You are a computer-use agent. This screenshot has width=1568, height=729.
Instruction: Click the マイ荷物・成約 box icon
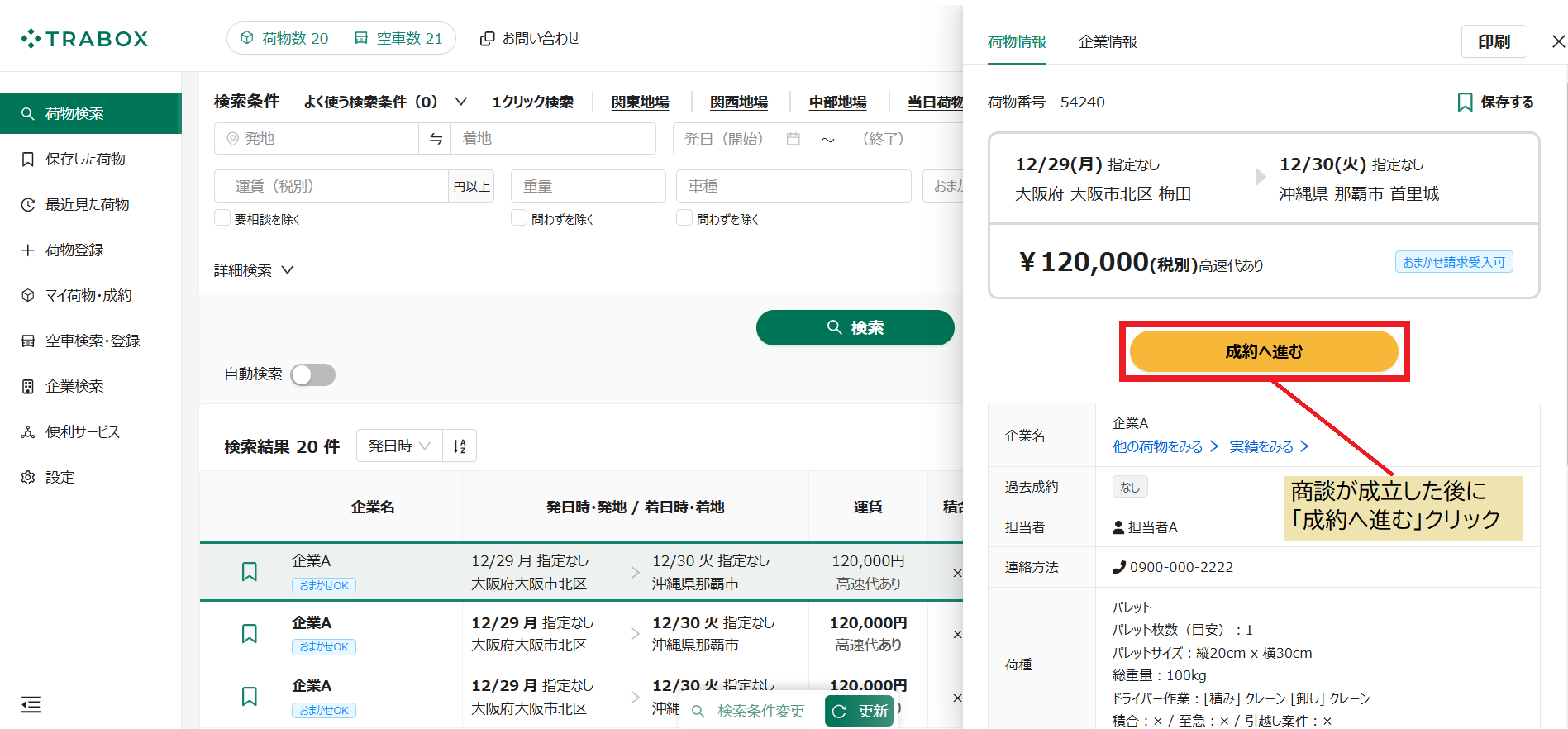click(x=28, y=295)
